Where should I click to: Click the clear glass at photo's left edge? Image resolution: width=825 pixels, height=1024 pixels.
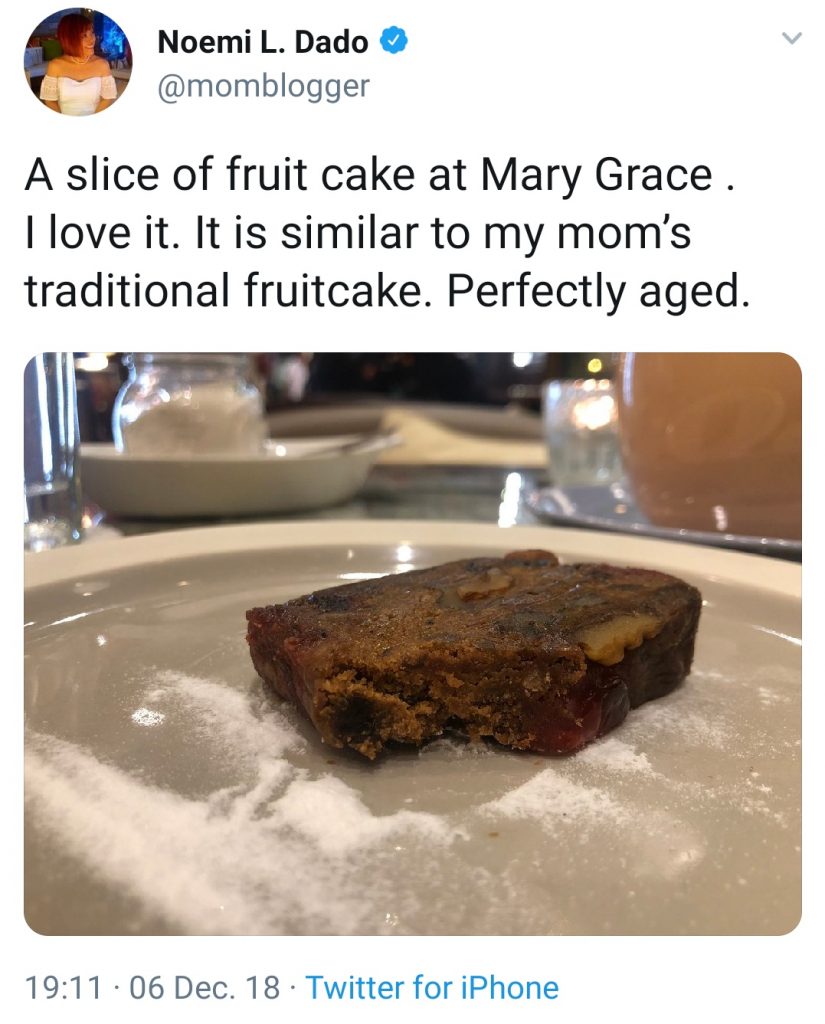48,450
